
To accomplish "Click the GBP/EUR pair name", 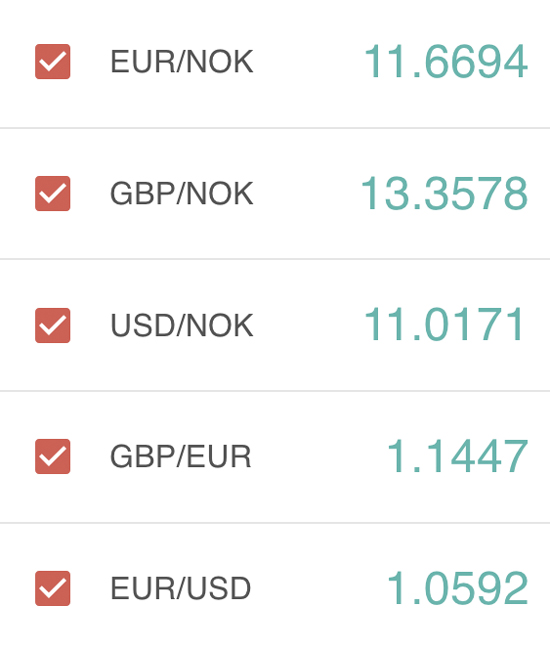I will [x=181, y=456].
